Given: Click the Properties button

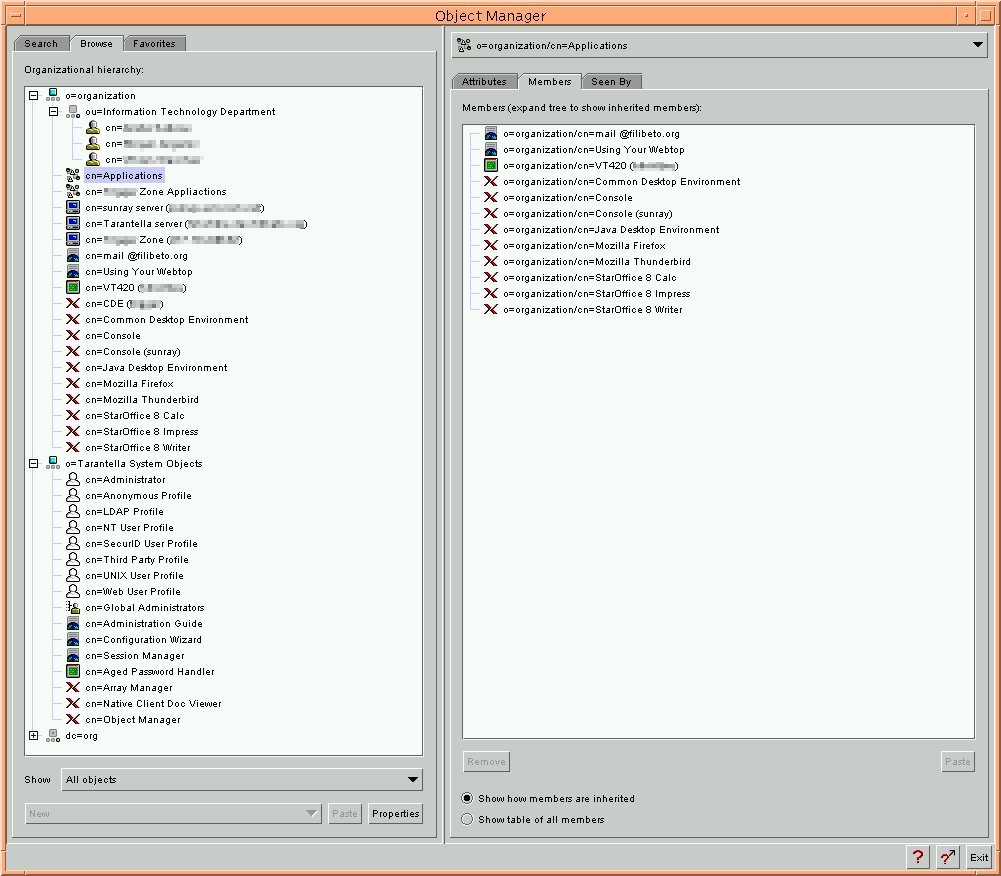Looking at the screenshot, I should (x=395, y=814).
